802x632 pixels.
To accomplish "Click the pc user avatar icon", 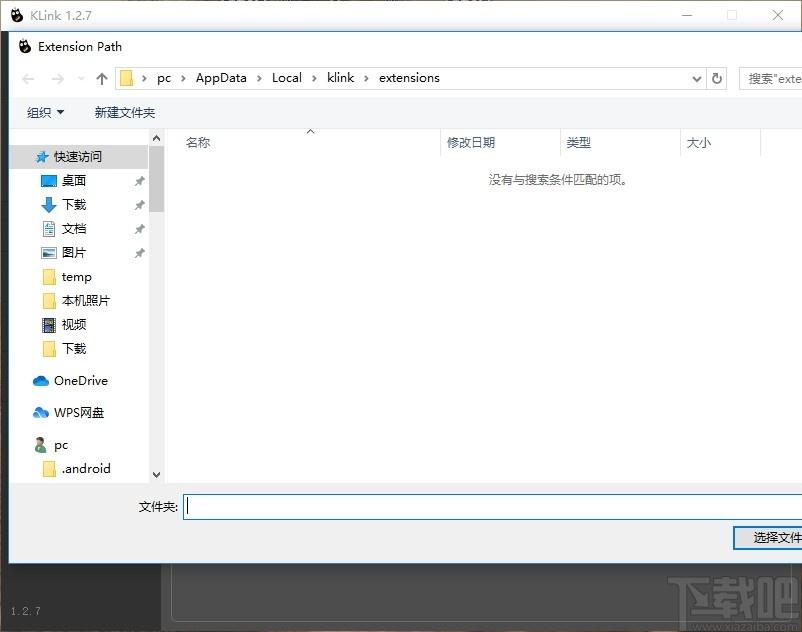I will tap(40, 445).
